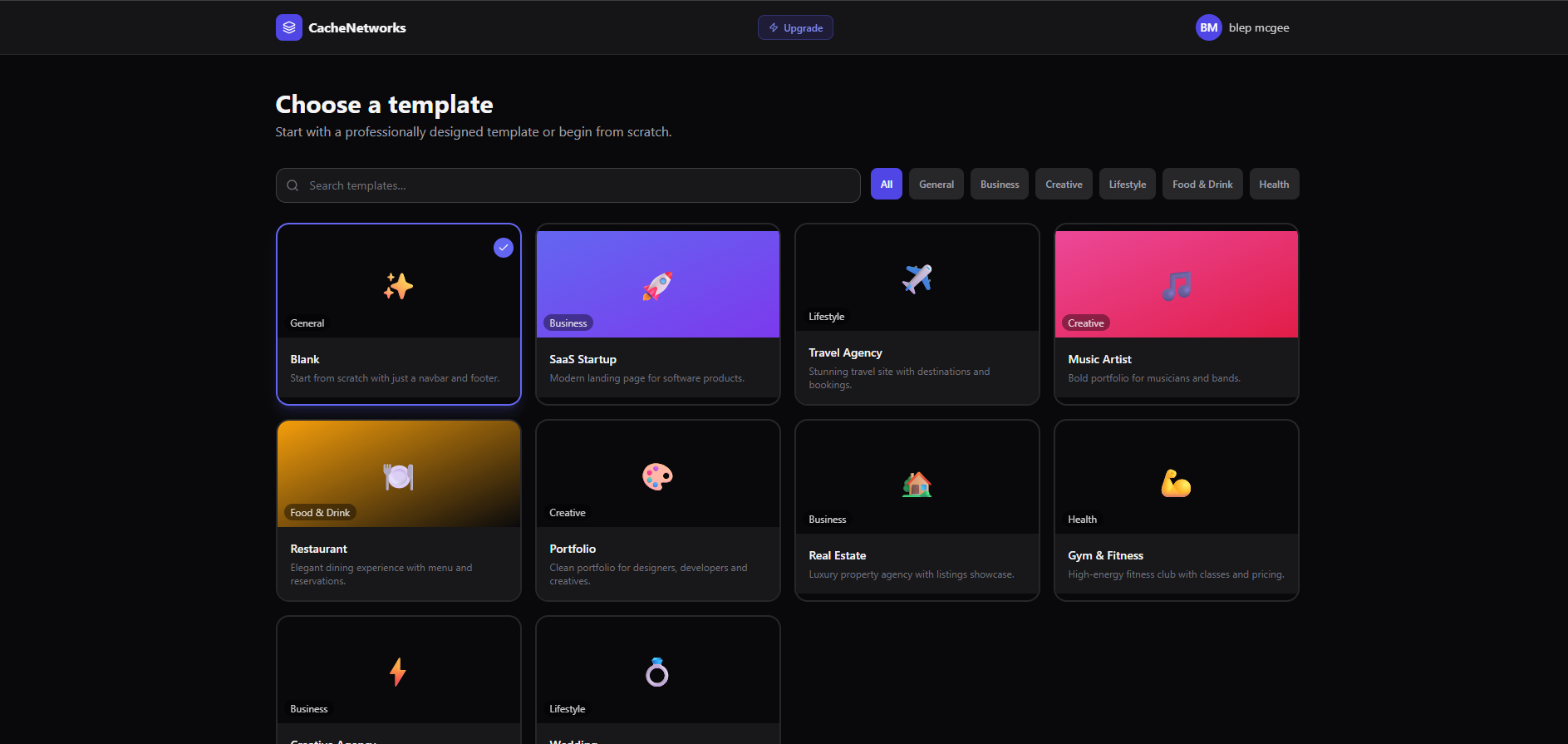1568x744 pixels.
Task: Click the Upgrade button
Action: click(x=795, y=27)
